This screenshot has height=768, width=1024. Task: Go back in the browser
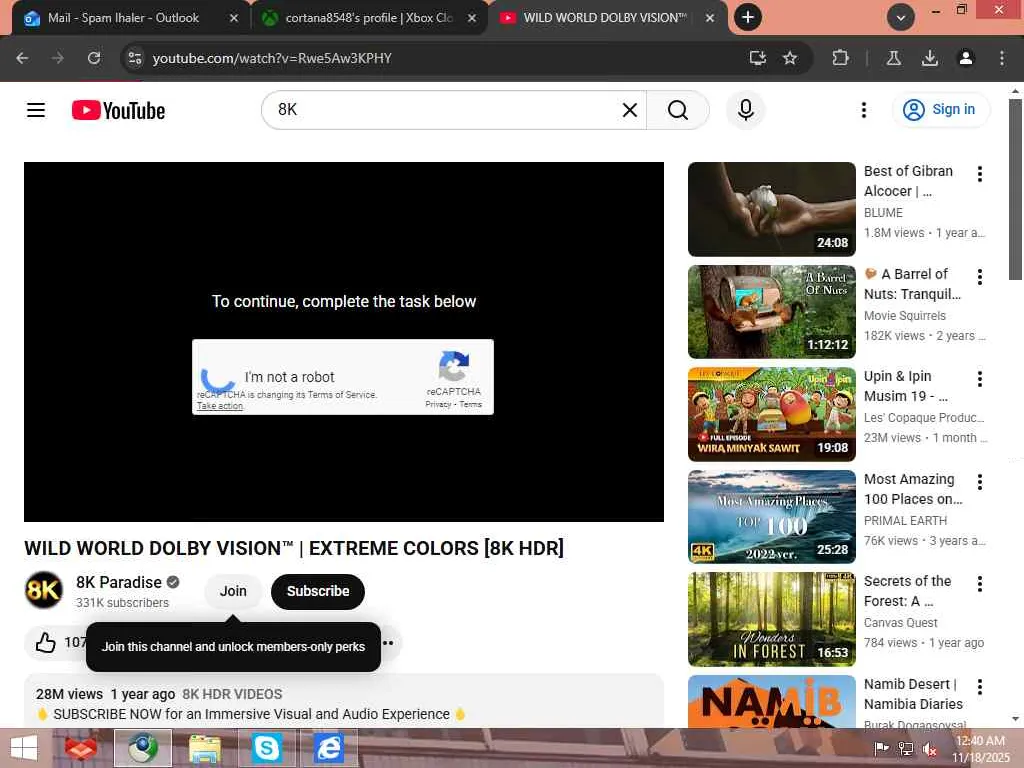pyautogui.click(x=22, y=58)
